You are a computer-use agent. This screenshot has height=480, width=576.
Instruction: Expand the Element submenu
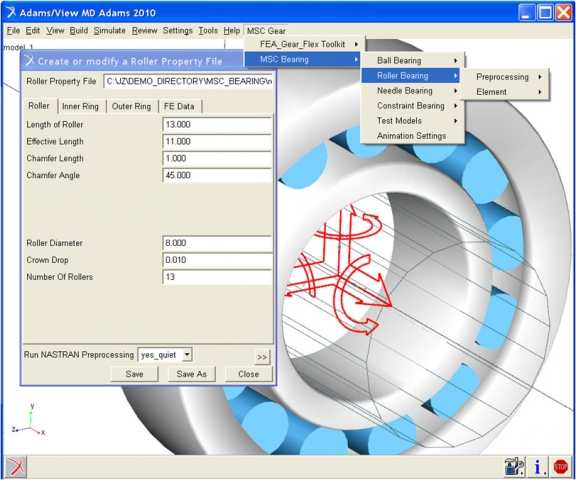[505, 92]
